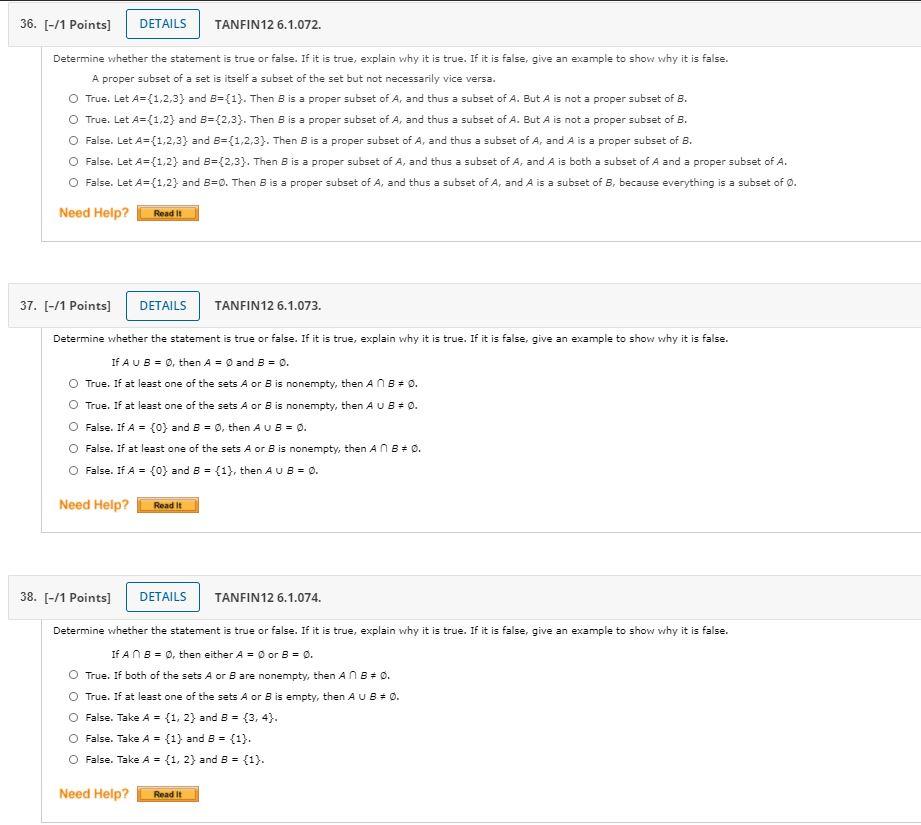The height and width of the screenshot is (825, 921).
Task: Select False answer where B={1,2,3} in question 36
Action: pyautogui.click(x=73, y=140)
